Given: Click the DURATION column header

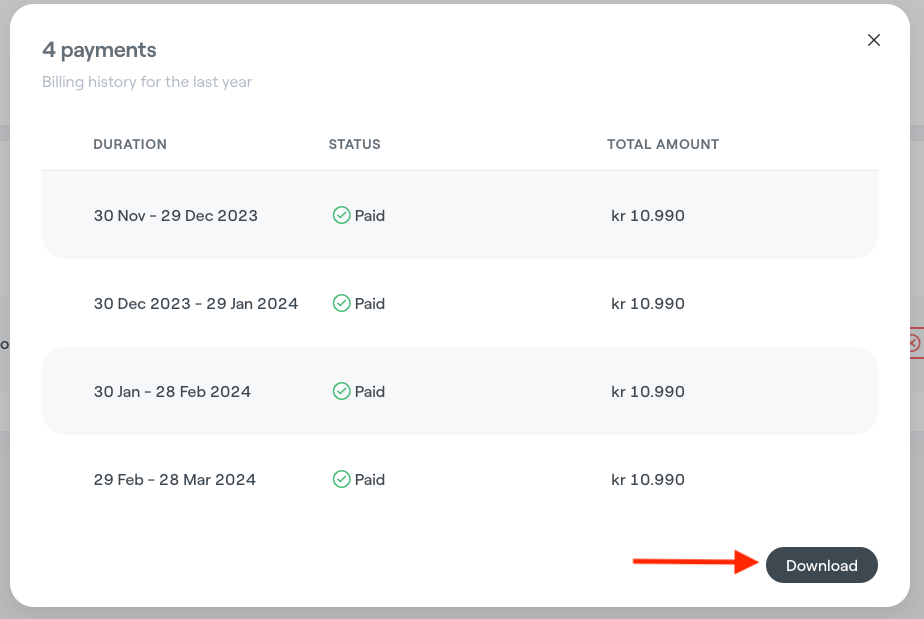Looking at the screenshot, I should pos(130,144).
